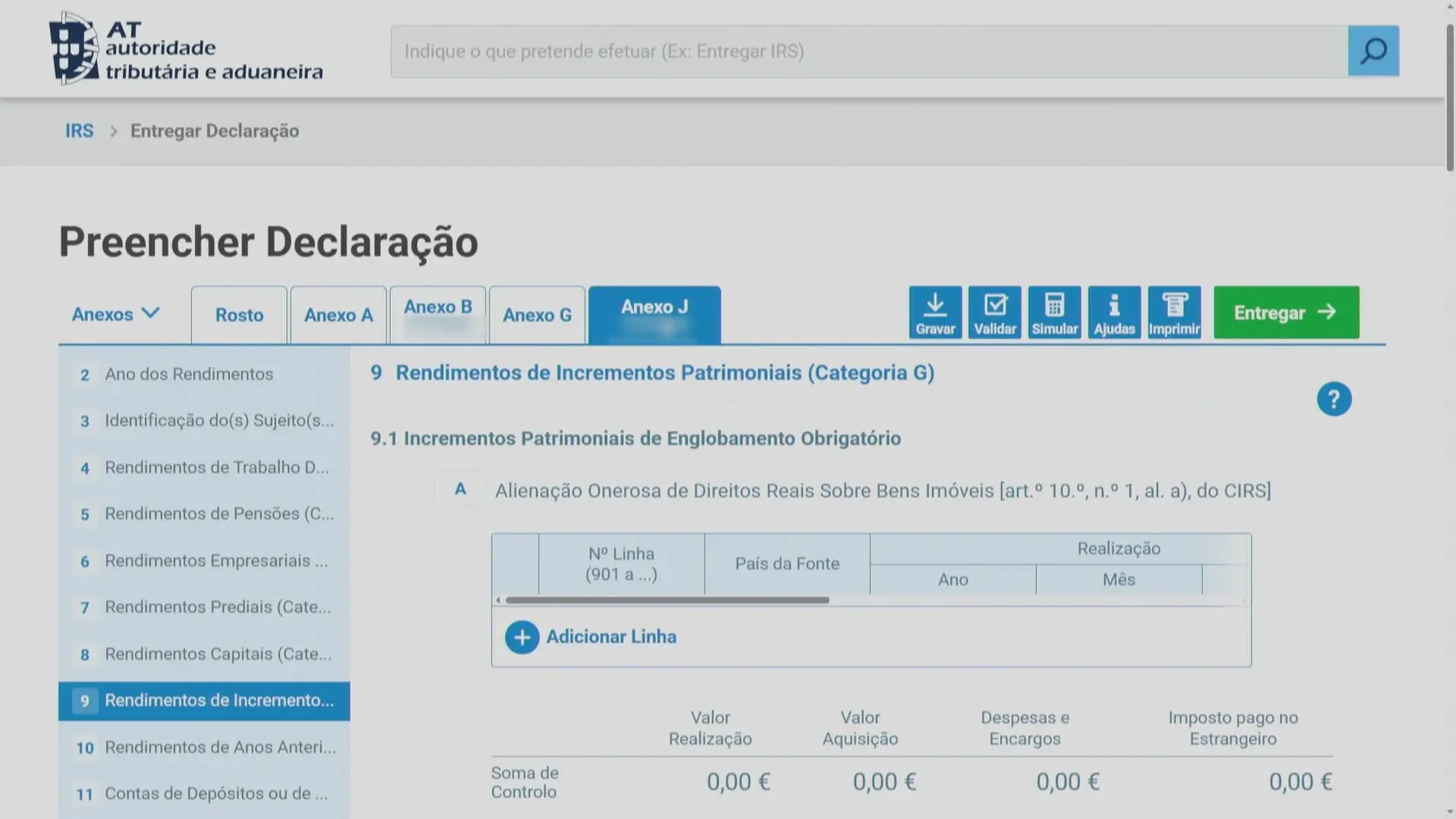Click the Entregar Declaração breadcrumb
The image size is (1456, 819).
(215, 131)
